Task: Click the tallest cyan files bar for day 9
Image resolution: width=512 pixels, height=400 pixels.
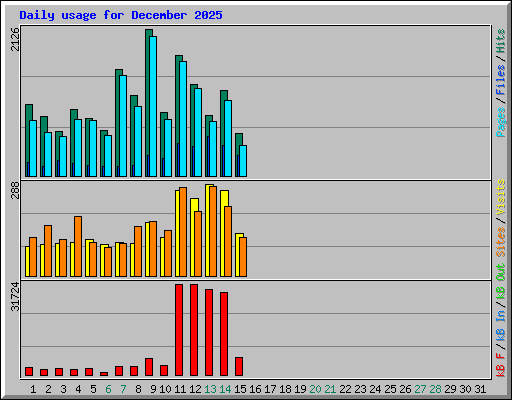Action: pyautogui.click(x=153, y=106)
